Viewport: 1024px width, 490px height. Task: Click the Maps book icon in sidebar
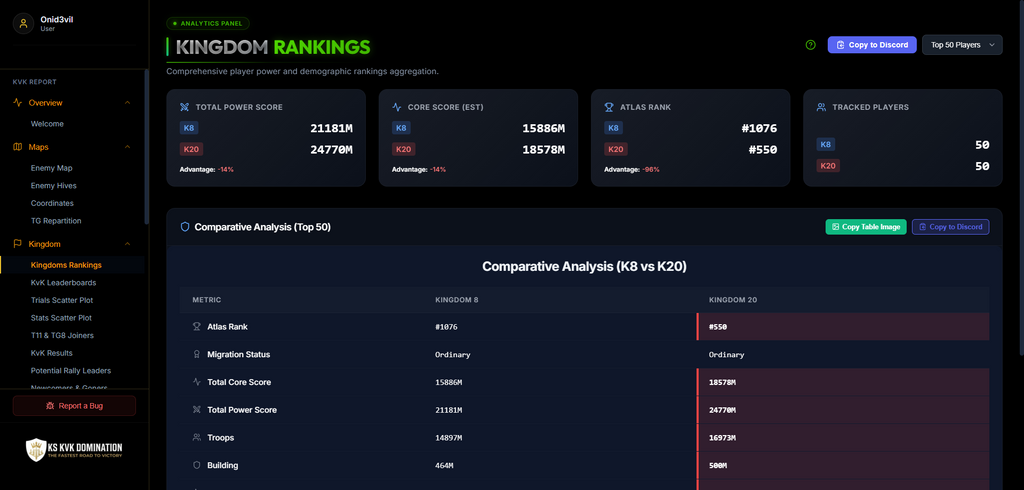(x=18, y=147)
